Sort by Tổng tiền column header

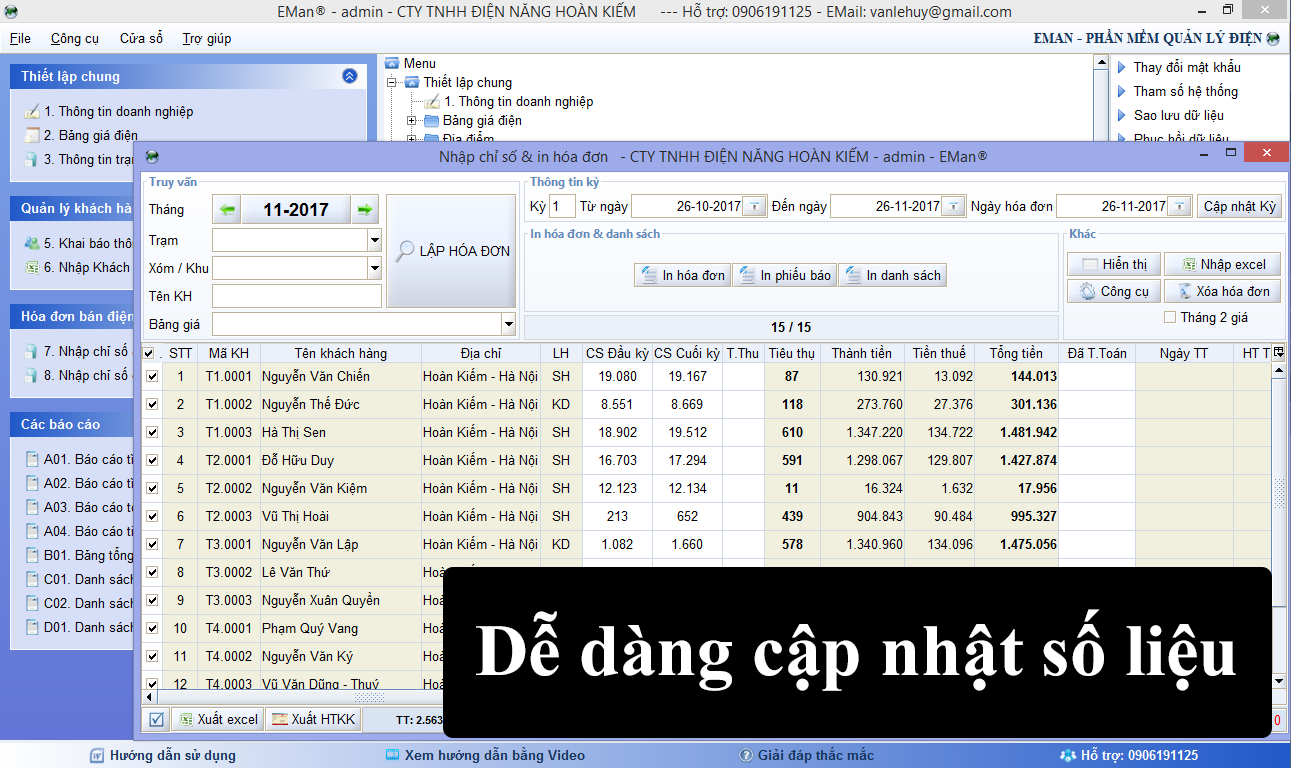pyautogui.click(x=1016, y=353)
